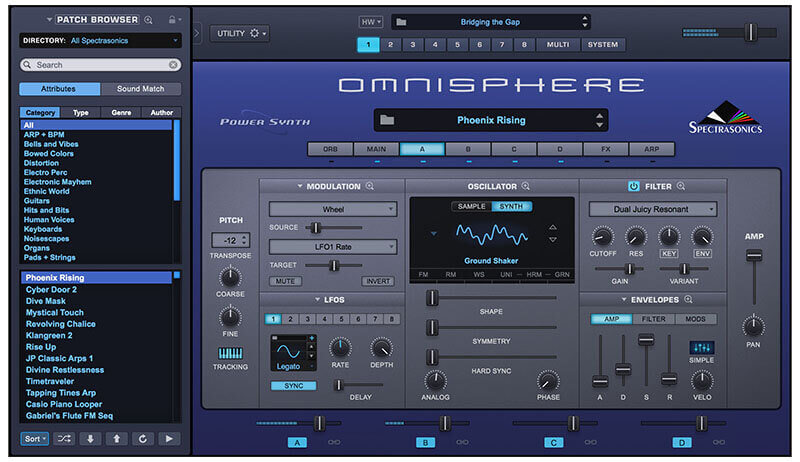This screenshot has width=800, height=462.
Task: Open the ORB tab
Action: pyautogui.click(x=330, y=149)
